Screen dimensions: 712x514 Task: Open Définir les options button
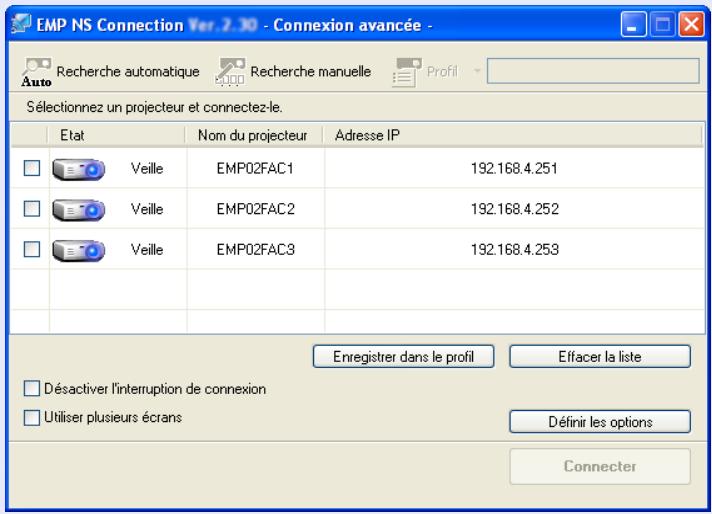[x=600, y=422]
